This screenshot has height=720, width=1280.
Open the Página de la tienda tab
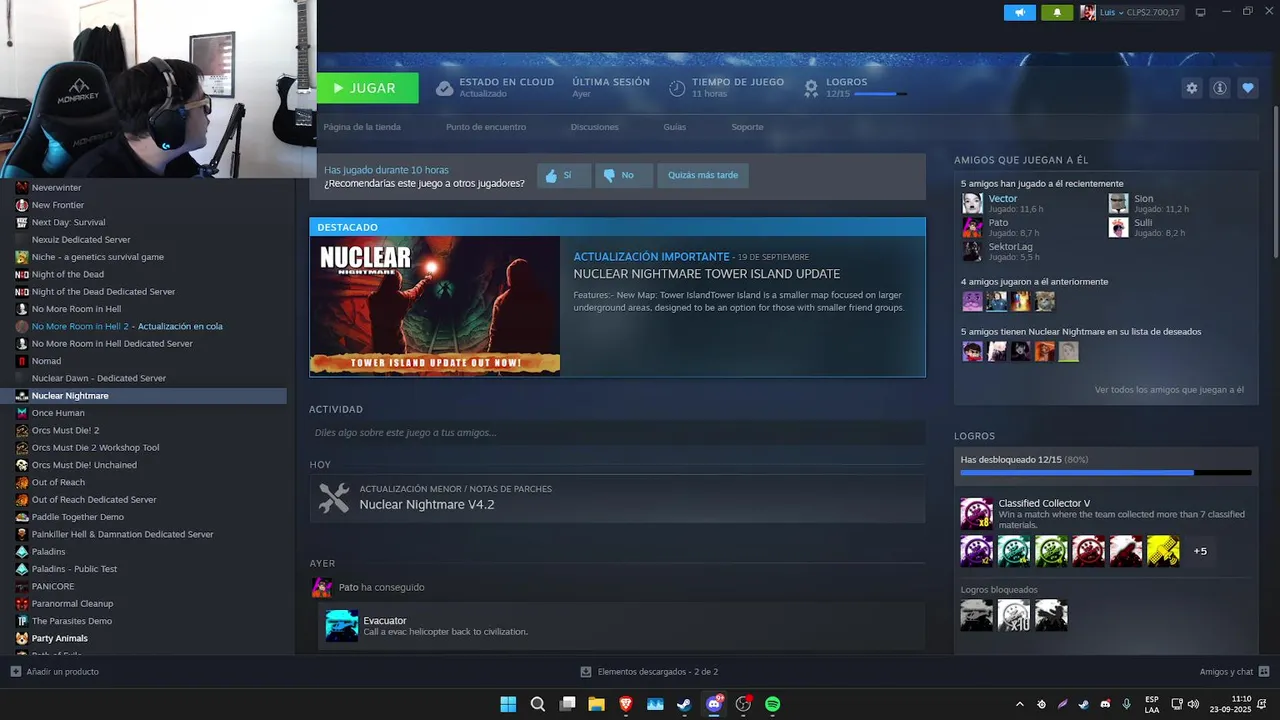362,127
